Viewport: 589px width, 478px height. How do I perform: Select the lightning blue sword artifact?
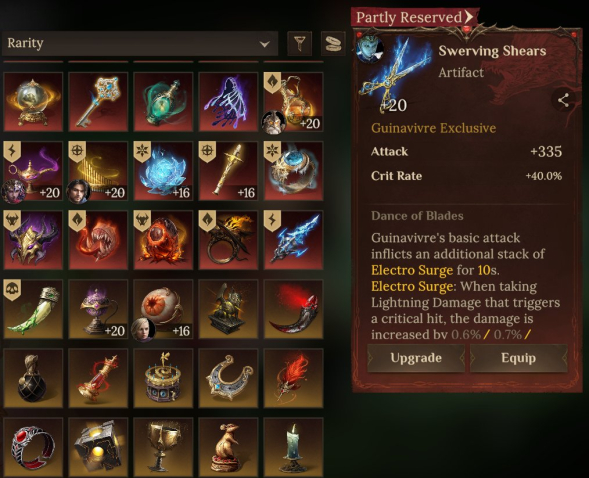click(293, 240)
